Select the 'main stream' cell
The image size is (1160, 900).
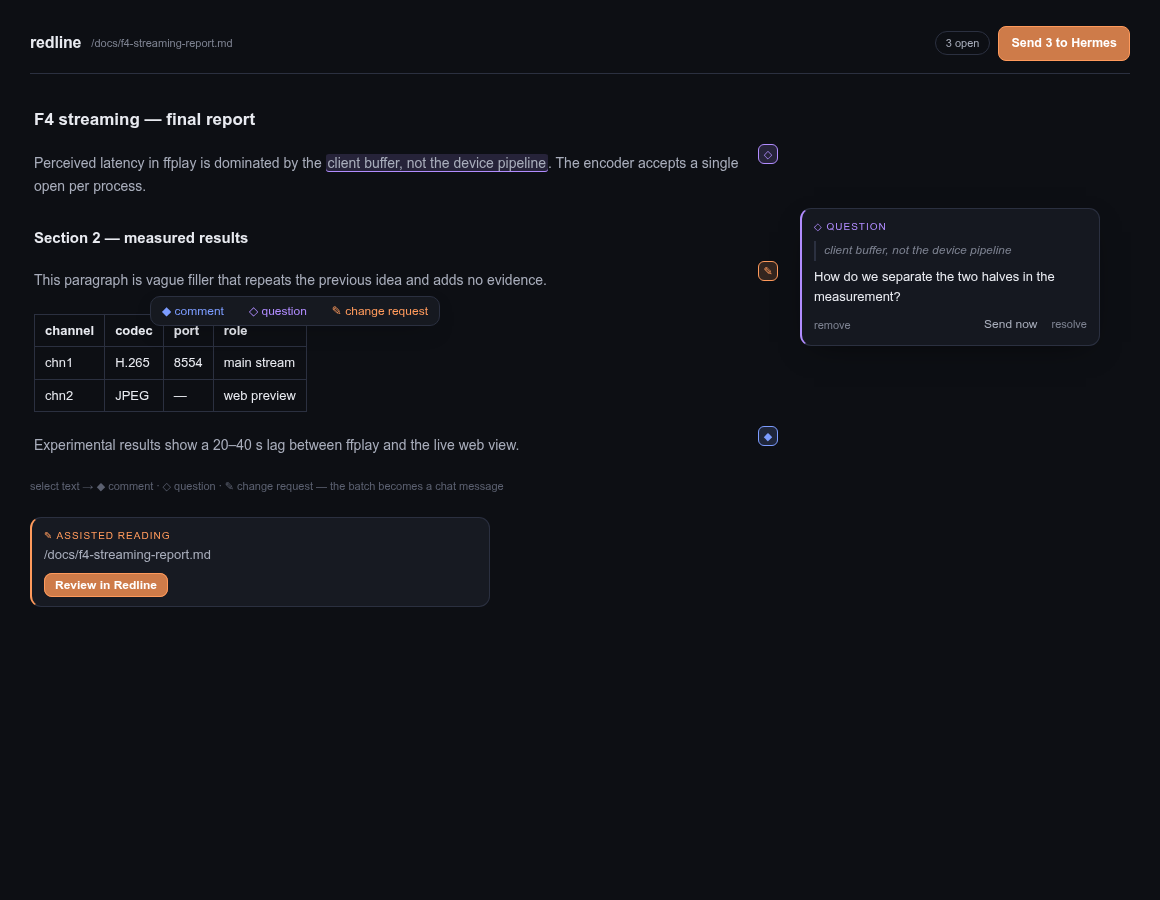[x=260, y=363]
